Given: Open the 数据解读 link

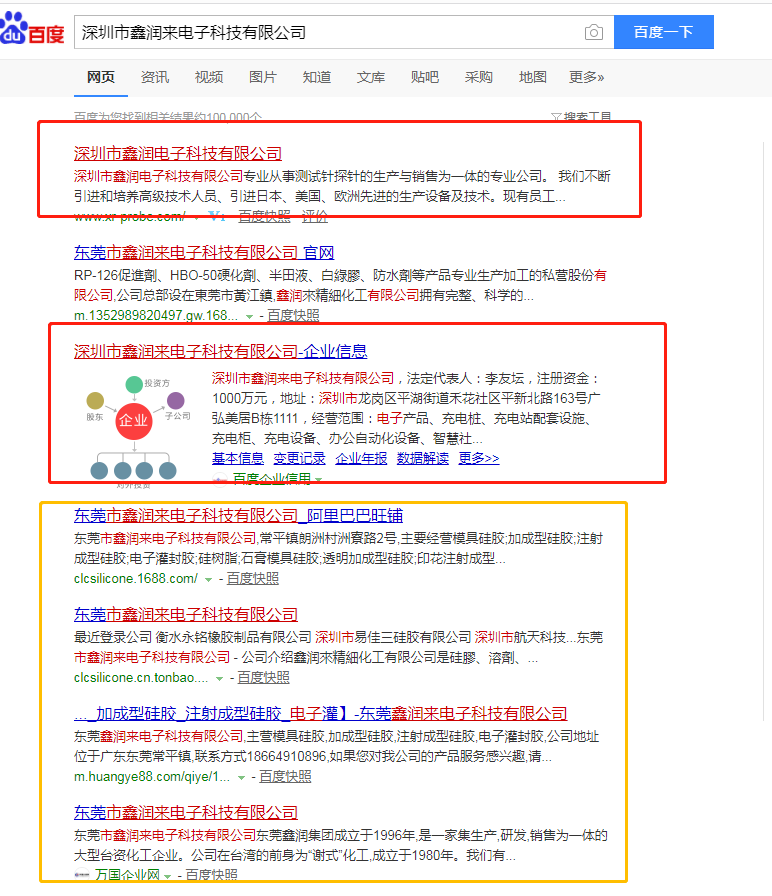Looking at the screenshot, I should (423, 458).
